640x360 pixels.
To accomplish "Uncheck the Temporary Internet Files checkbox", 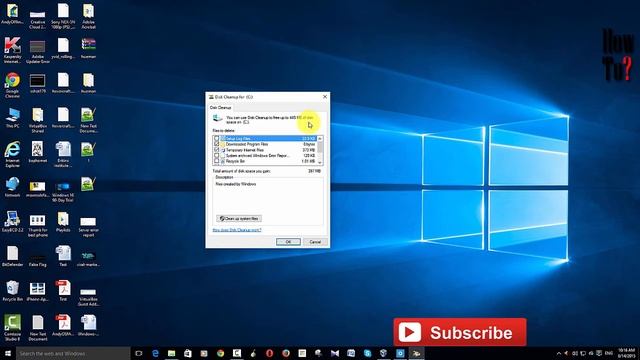I will [216, 150].
